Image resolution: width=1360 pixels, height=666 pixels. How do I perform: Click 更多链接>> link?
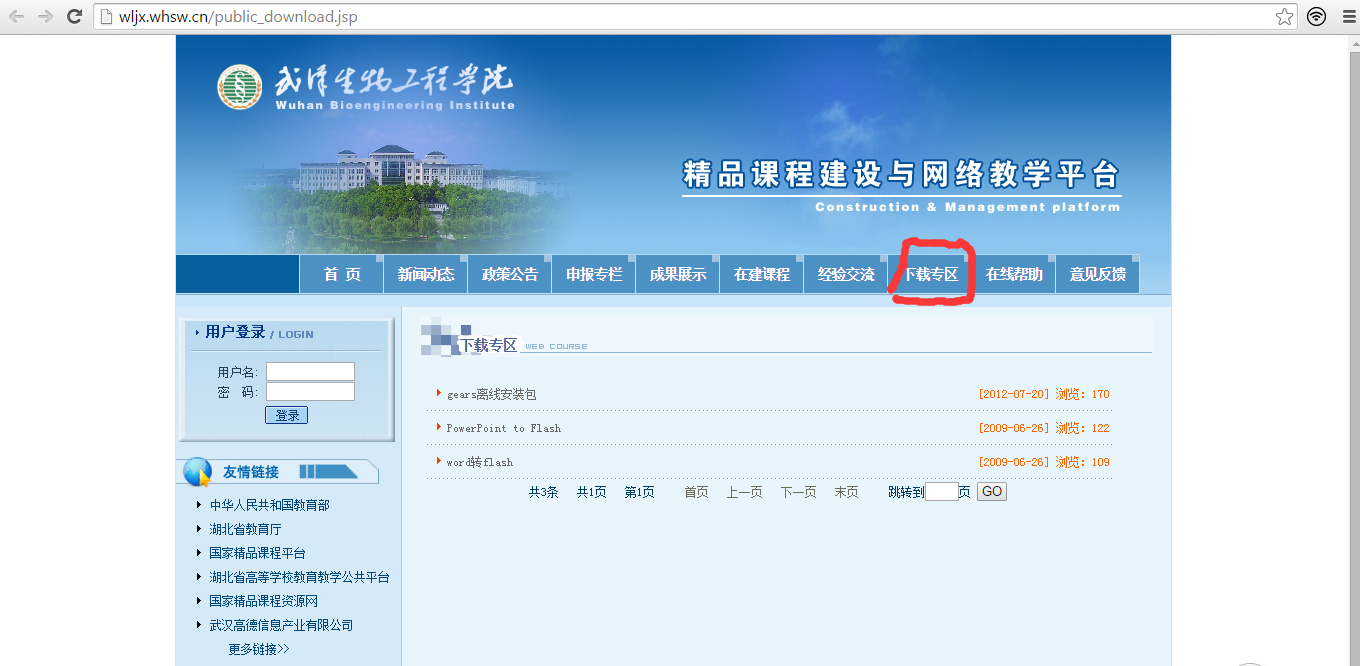click(259, 649)
